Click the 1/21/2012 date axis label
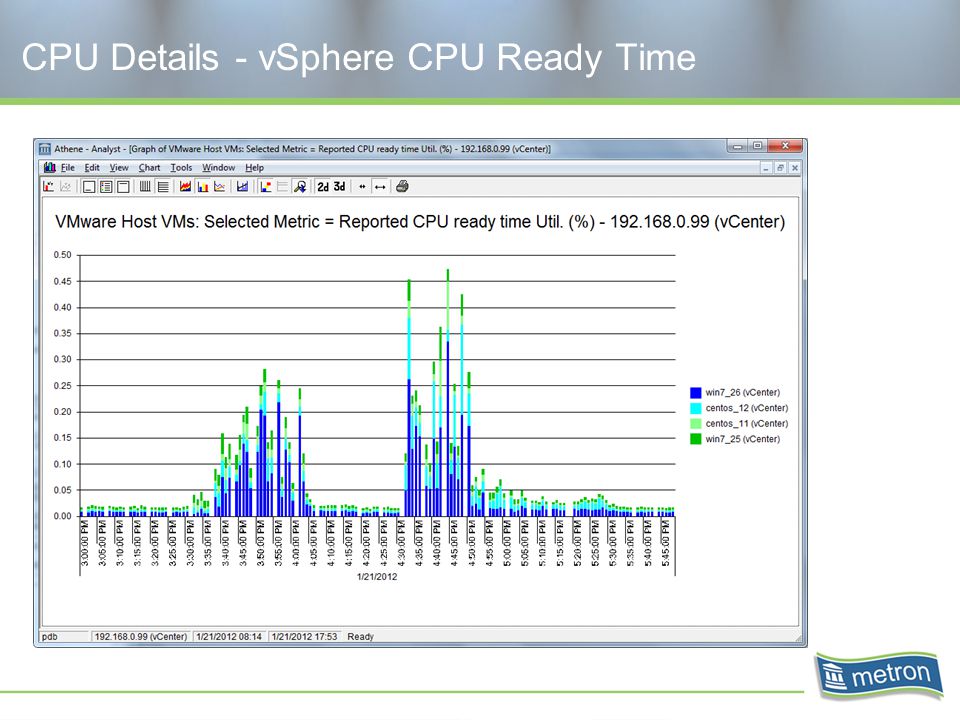 (x=377, y=577)
